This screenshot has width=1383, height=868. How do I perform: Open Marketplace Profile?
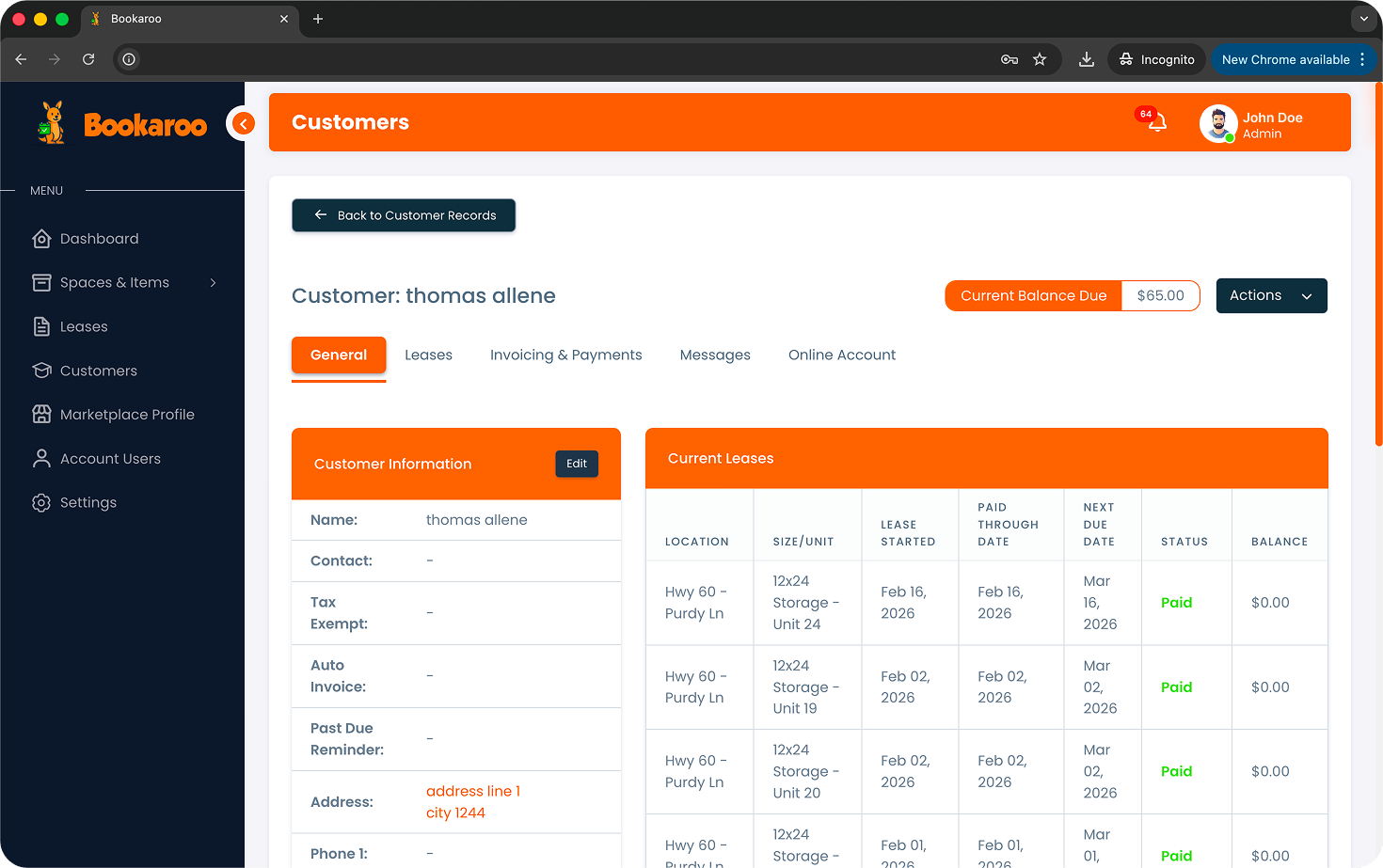click(x=126, y=414)
